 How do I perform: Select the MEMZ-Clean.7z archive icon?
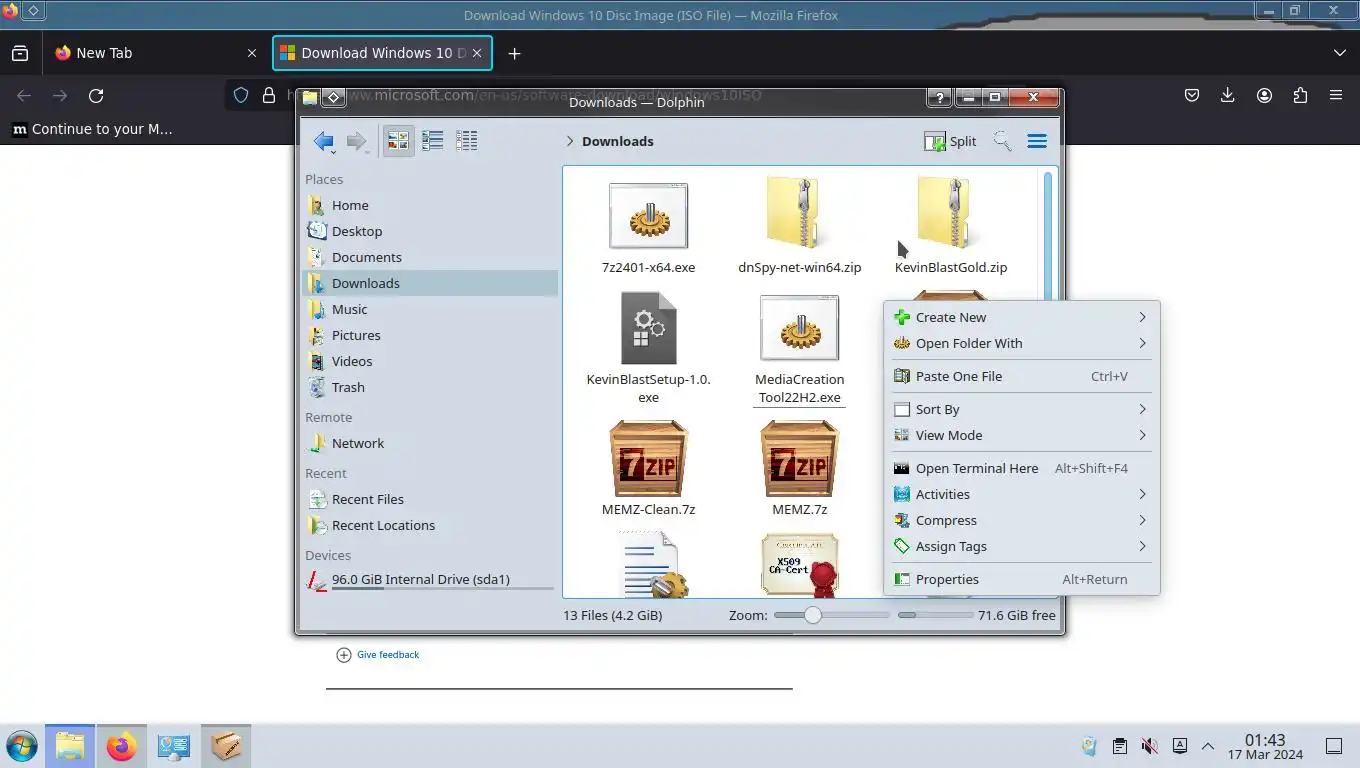648,458
